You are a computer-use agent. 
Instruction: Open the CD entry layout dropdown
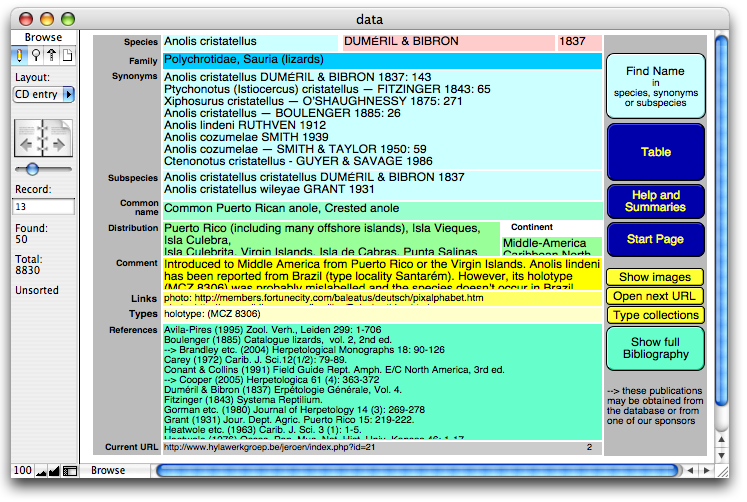44,94
